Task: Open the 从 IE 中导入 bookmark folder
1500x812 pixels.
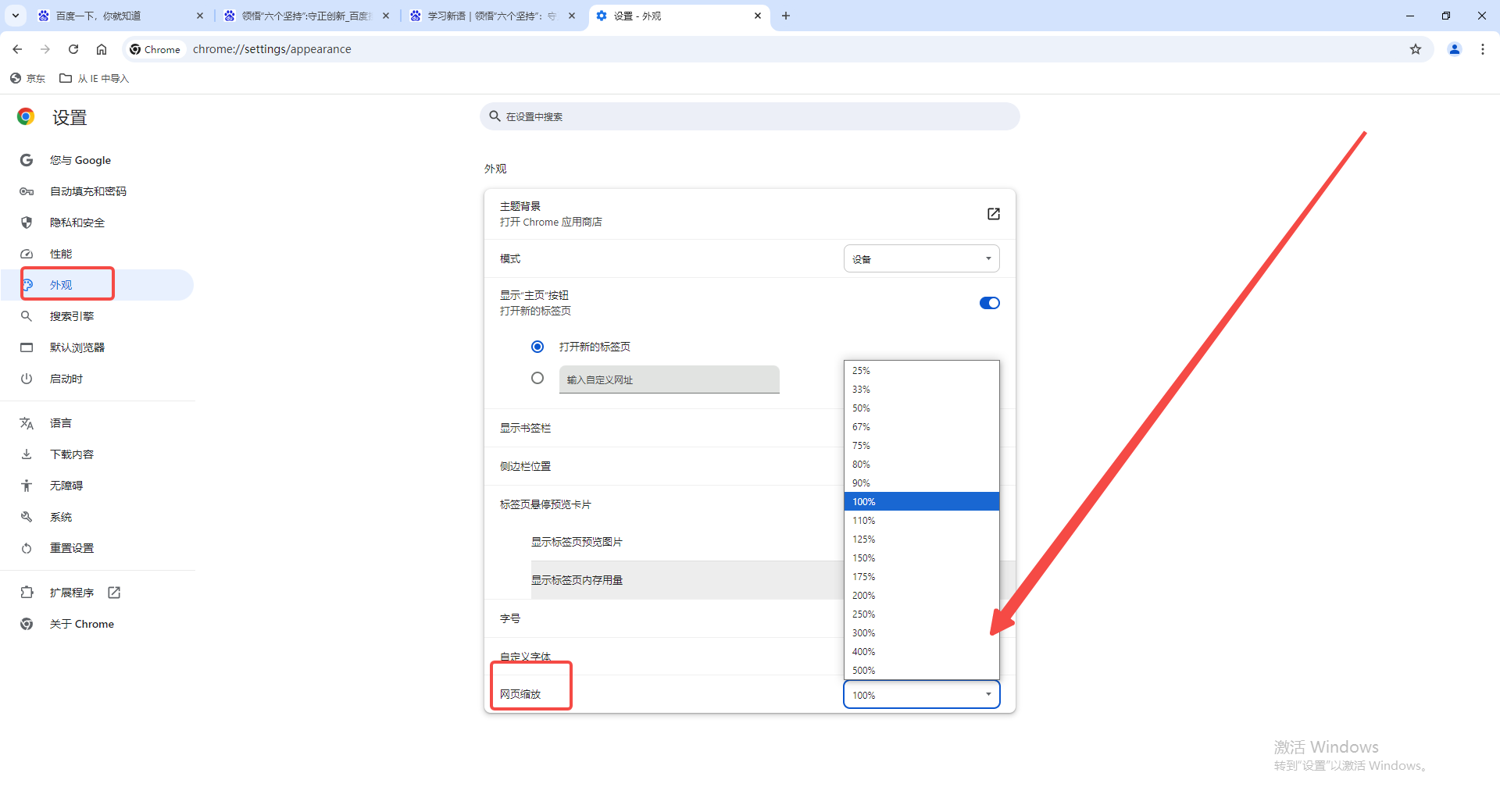Action: (95, 78)
